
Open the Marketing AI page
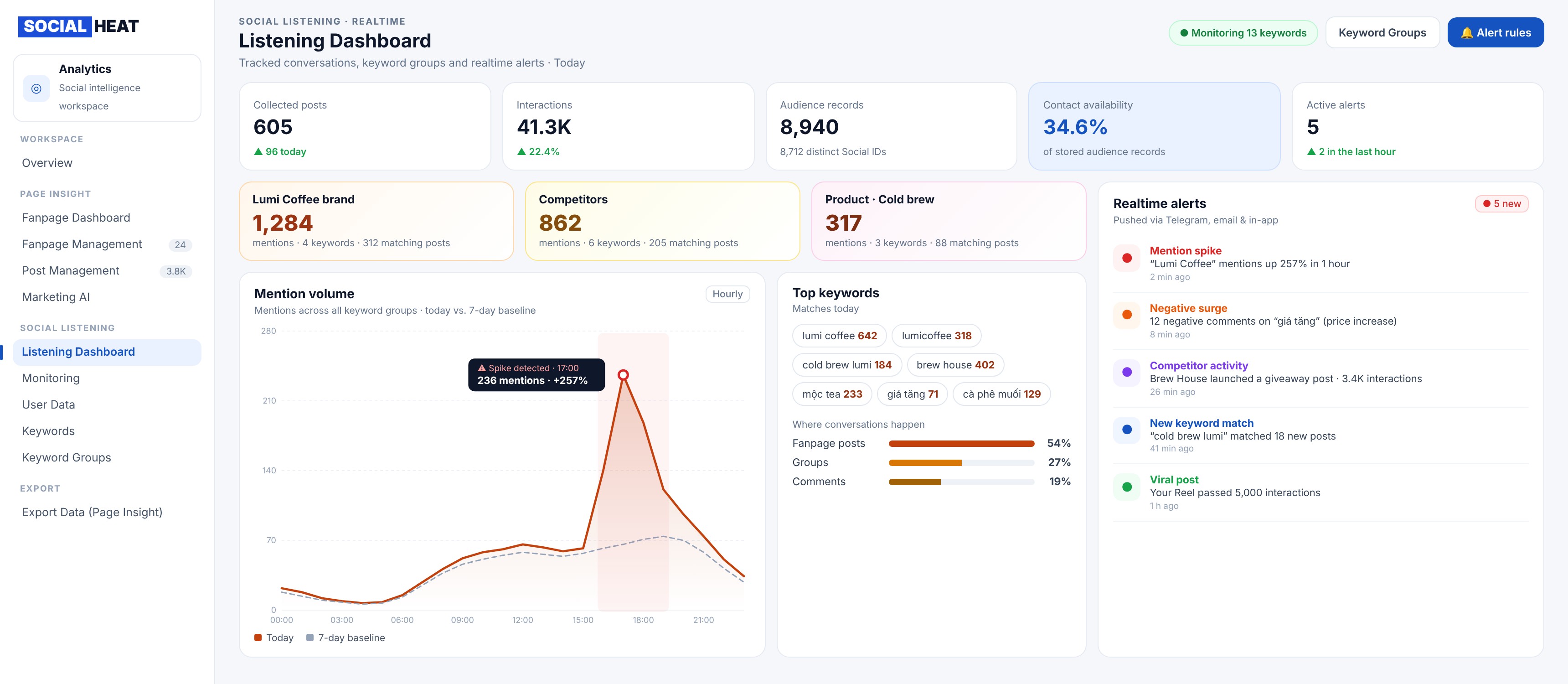pyautogui.click(x=107, y=297)
